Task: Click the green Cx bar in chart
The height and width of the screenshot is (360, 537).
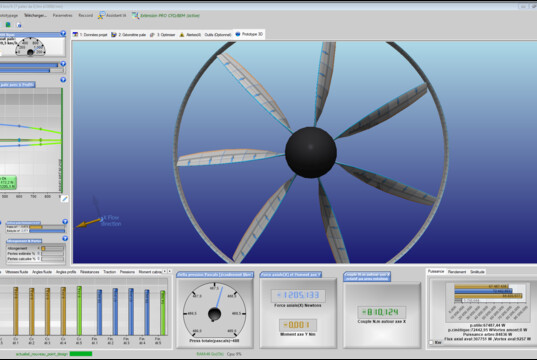Action: [x=79, y=310]
